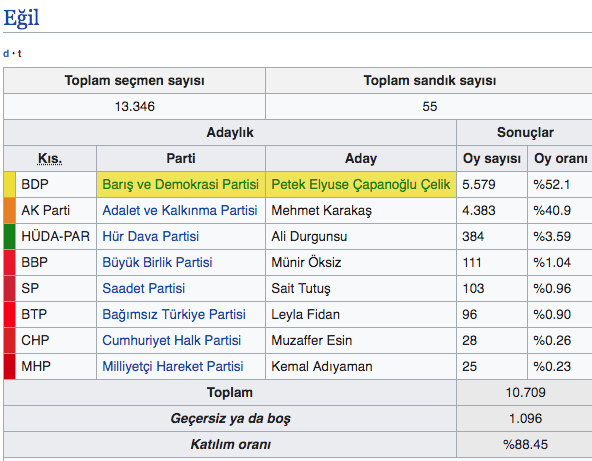The width and height of the screenshot is (592, 461).
Task: Open Bağımsız Türkiye Partisi link
Action: (x=174, y=315)
